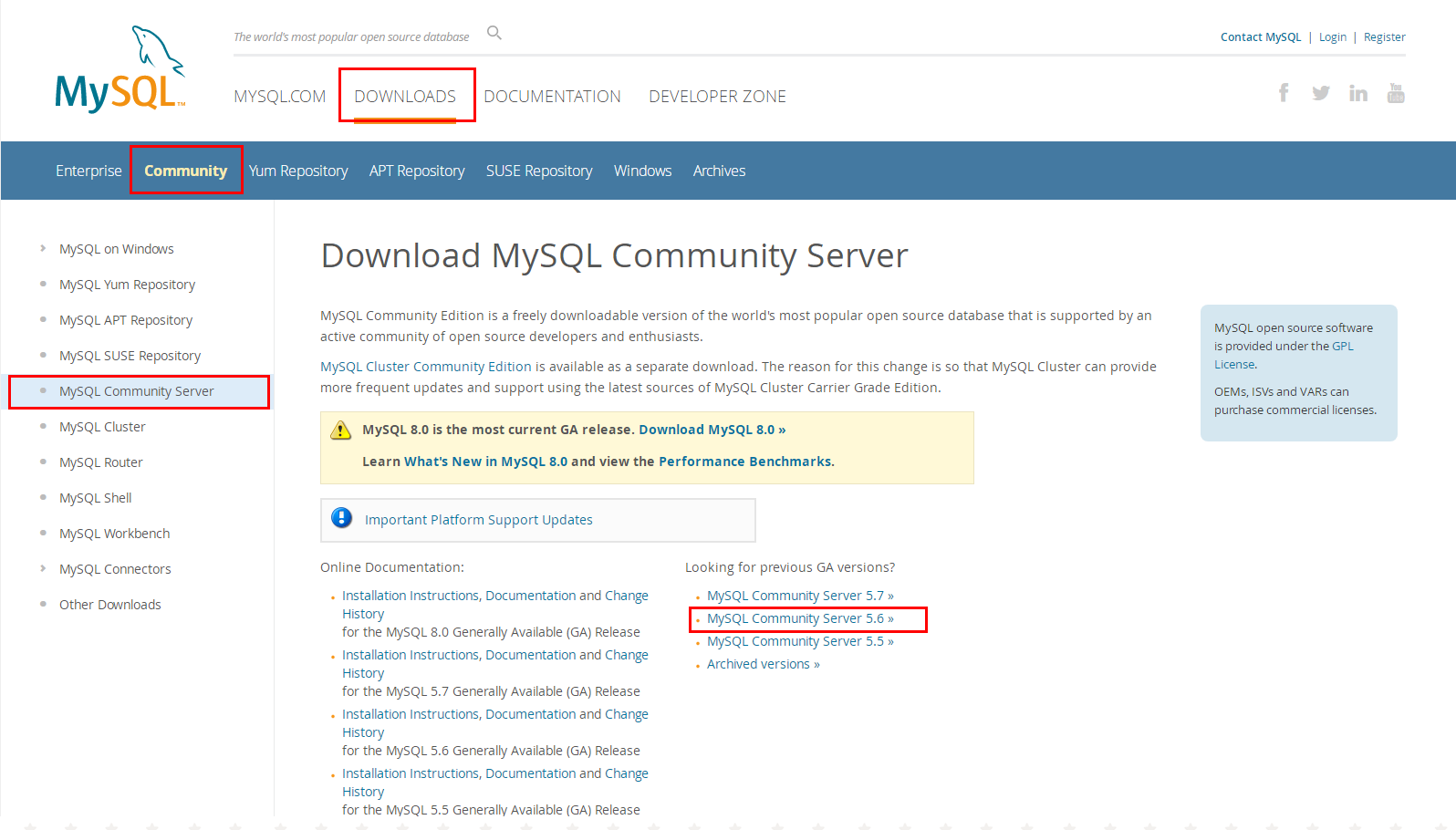Open MySQL Community Server 5.6 link
The width and height of the screenshot is (1456, 830).
800,618
